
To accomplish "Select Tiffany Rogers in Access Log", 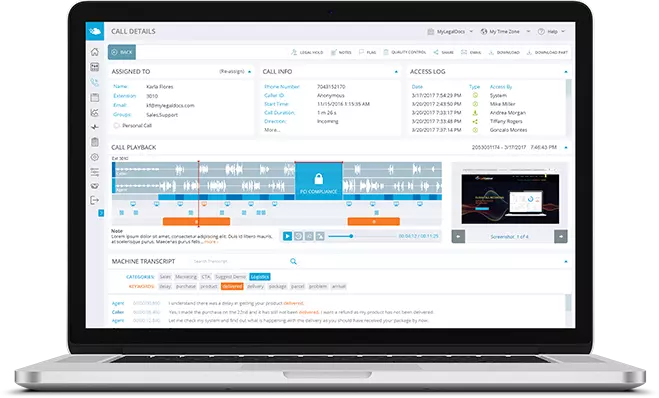I will pyautogui.click(x=506, y=121).
